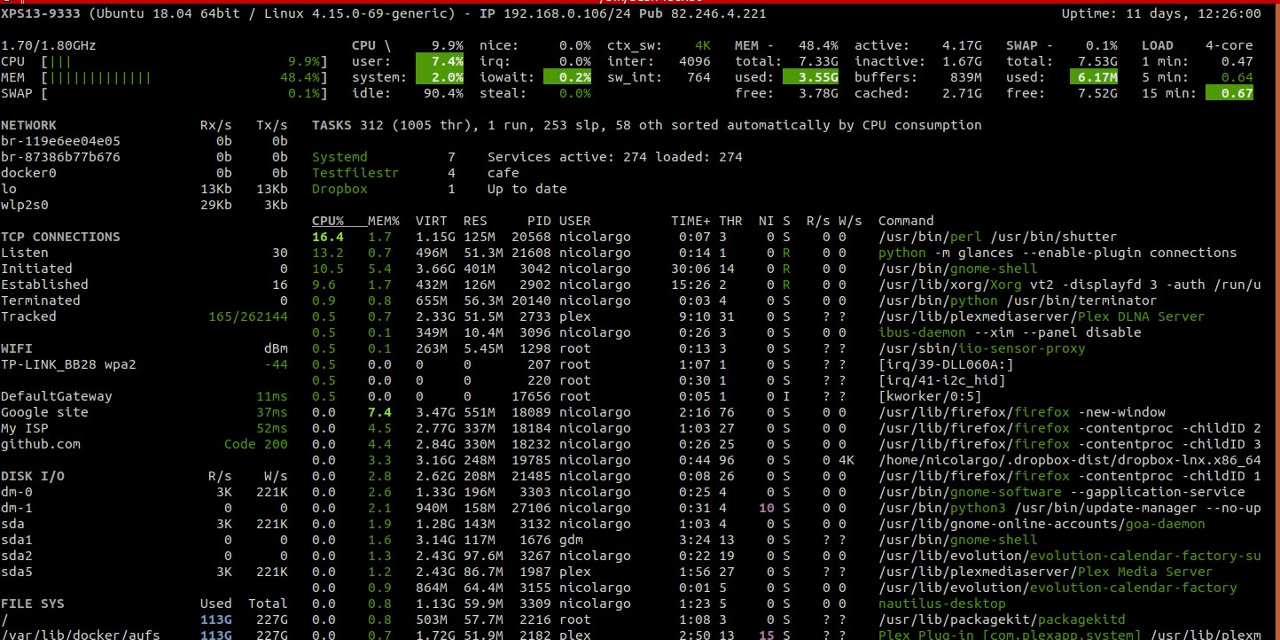Viewport: 1280px width, 640px height.
Task: Click the Established connections row
Action: pyautogui.click(x=144, y=285)
